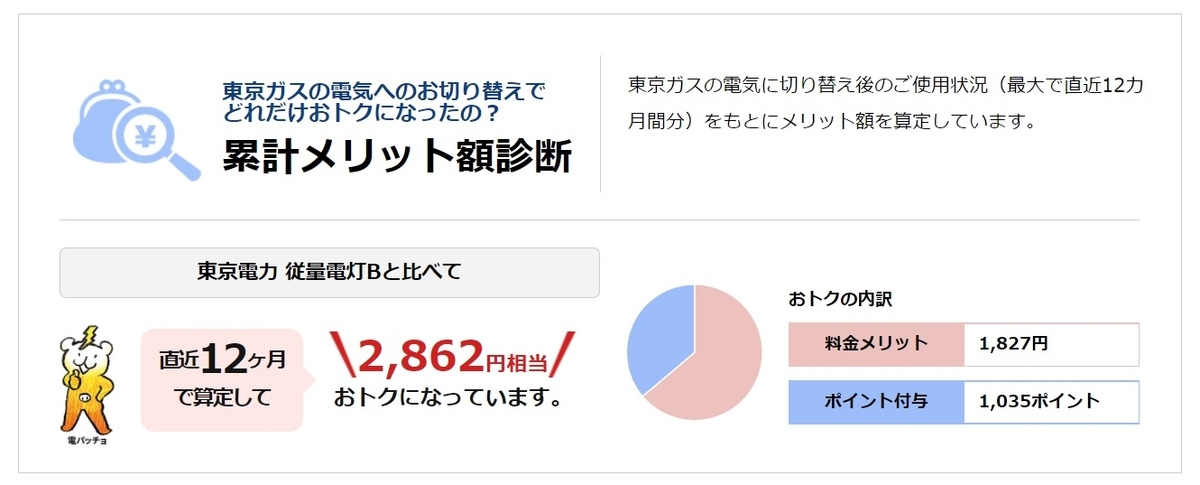Click the 電パッチョ bear mascot icon
The image size is (1200, 485).
click(86, 376)
